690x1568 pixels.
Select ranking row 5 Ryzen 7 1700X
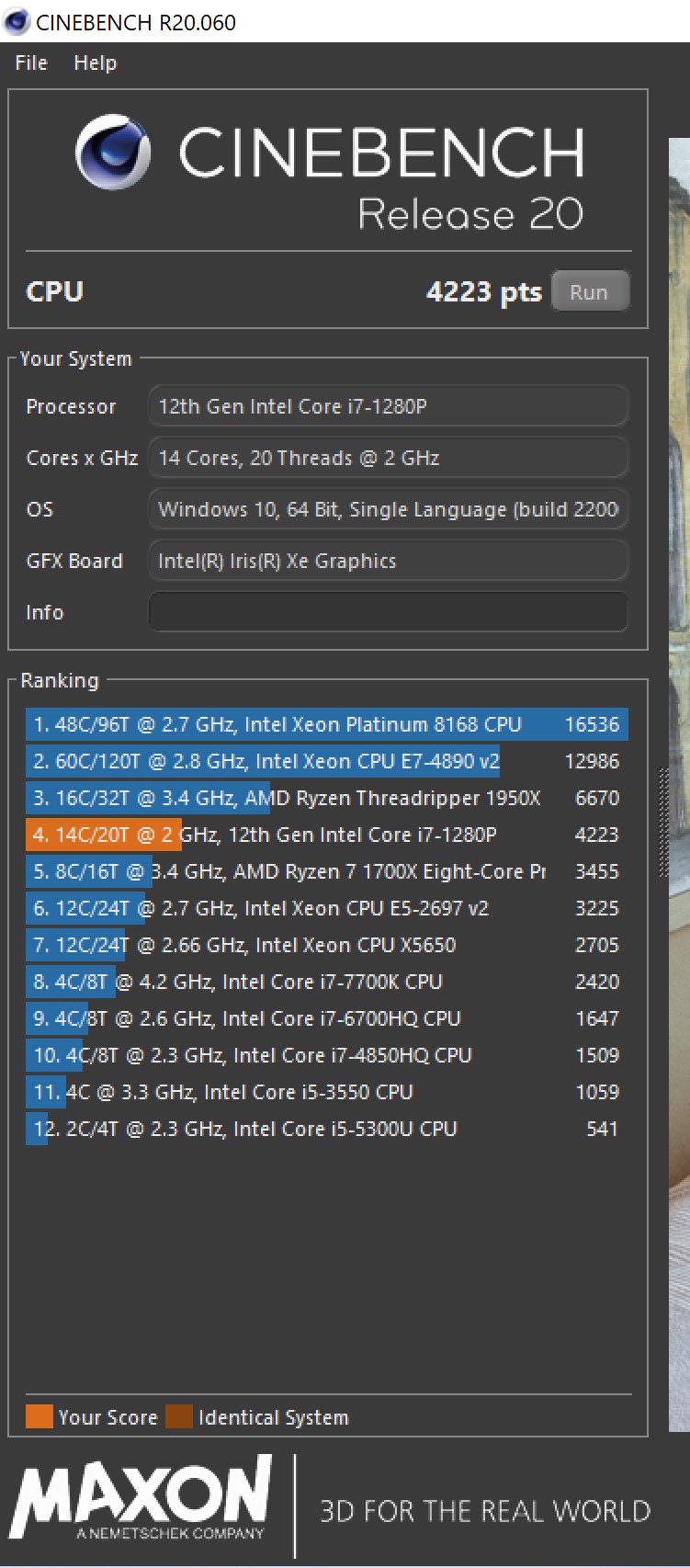coord(327,871)
